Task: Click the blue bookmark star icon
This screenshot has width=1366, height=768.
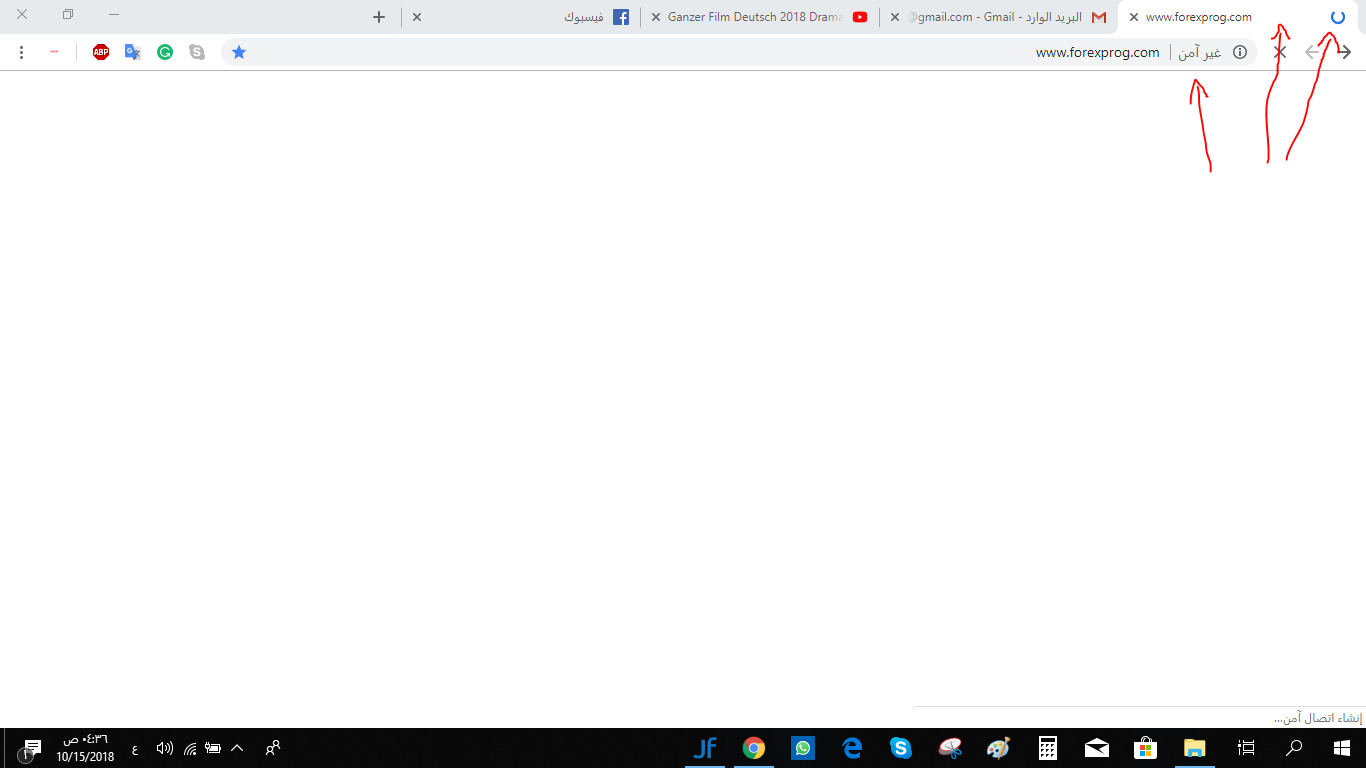Action: coord(239,52)
